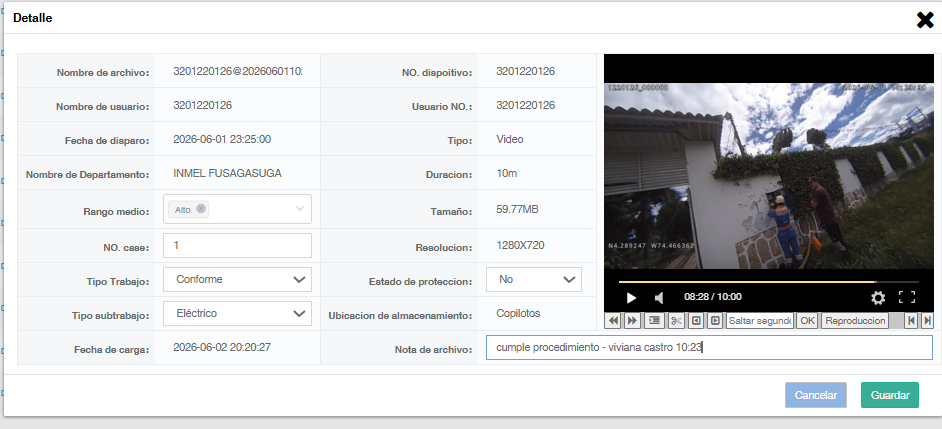Image resolution: width=942 pixels, height=429 pixels.
Task: Jump to next file icon
Action: point(927,321)
